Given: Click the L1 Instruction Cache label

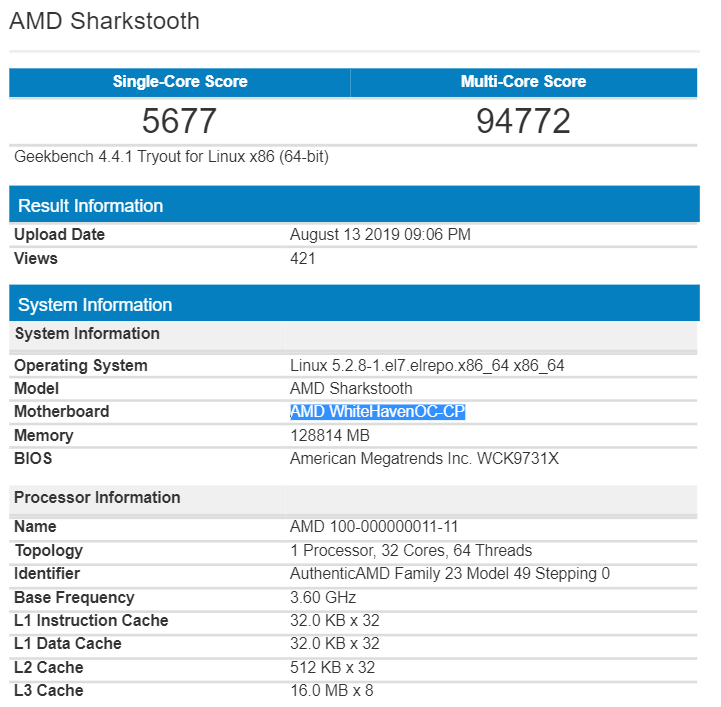Looking at the screenshot, I should point(92,620).
